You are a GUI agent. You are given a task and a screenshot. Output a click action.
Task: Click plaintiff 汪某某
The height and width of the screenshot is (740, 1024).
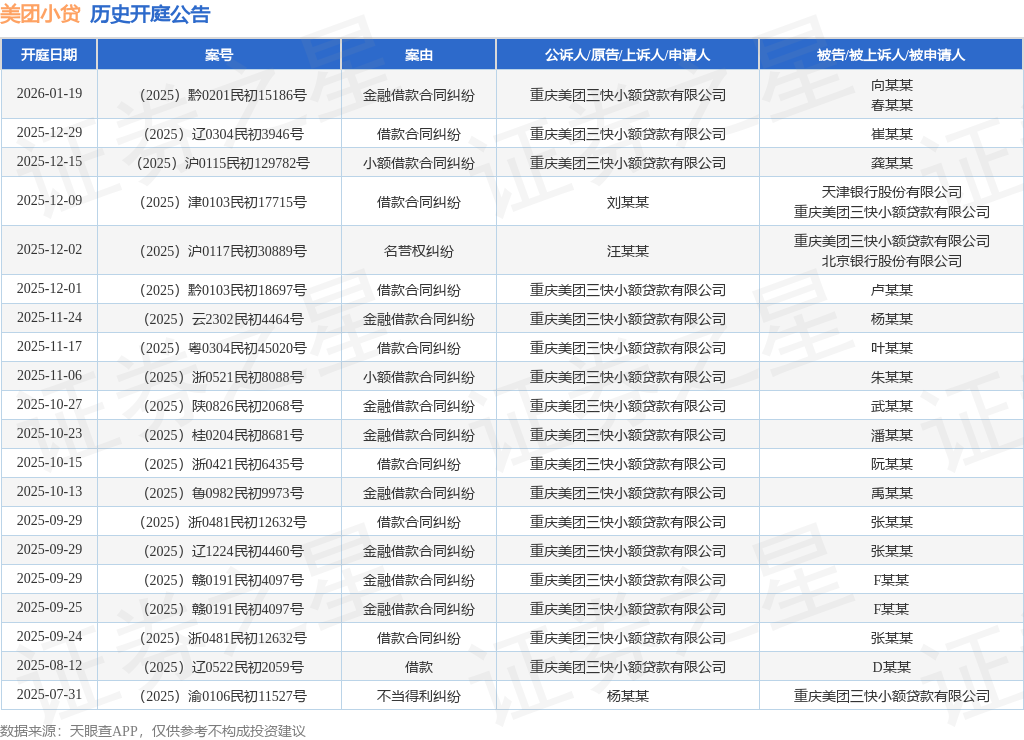click(x=628, y=251)
